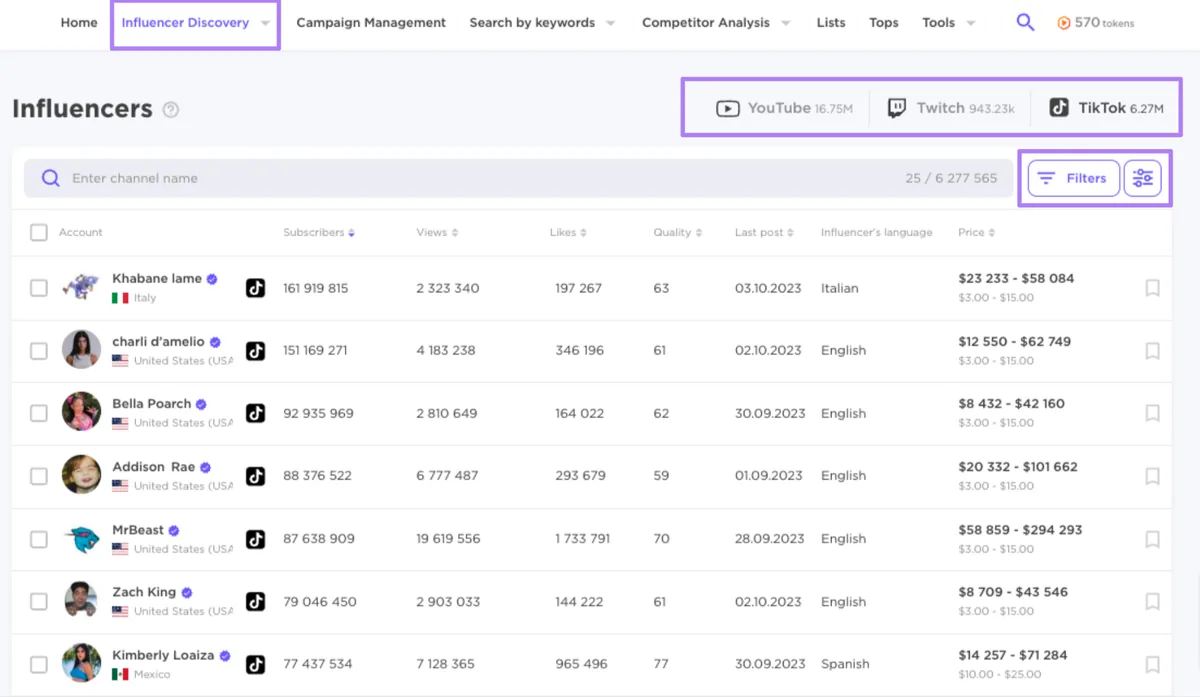The image size is (1200, 697).
Task: Bookmark Kimberly Loaiza's row
Action: pyautogui.click(x=1152, y=664)
